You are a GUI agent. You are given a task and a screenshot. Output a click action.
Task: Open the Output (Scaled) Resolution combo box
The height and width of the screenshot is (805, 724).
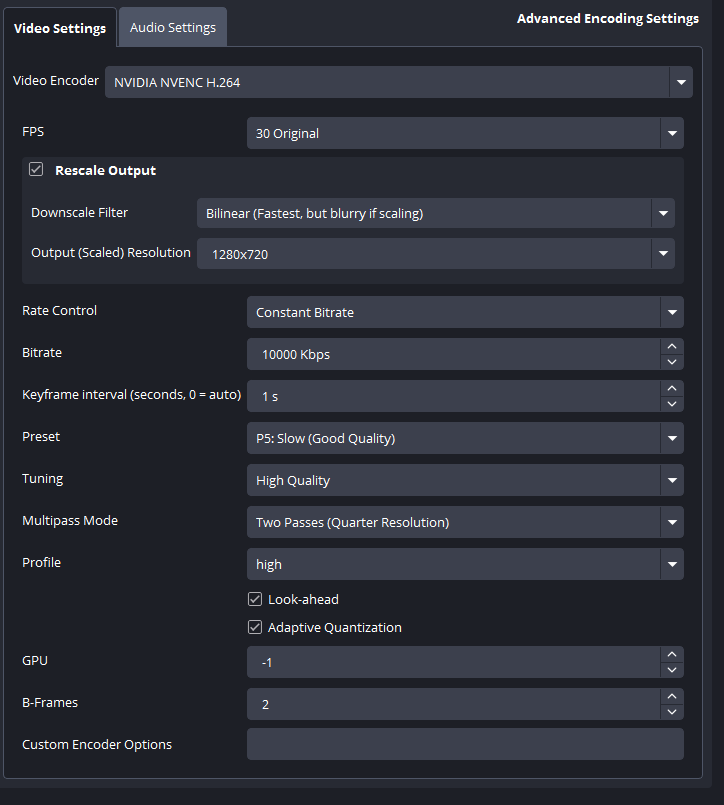[x=435, y=254]
